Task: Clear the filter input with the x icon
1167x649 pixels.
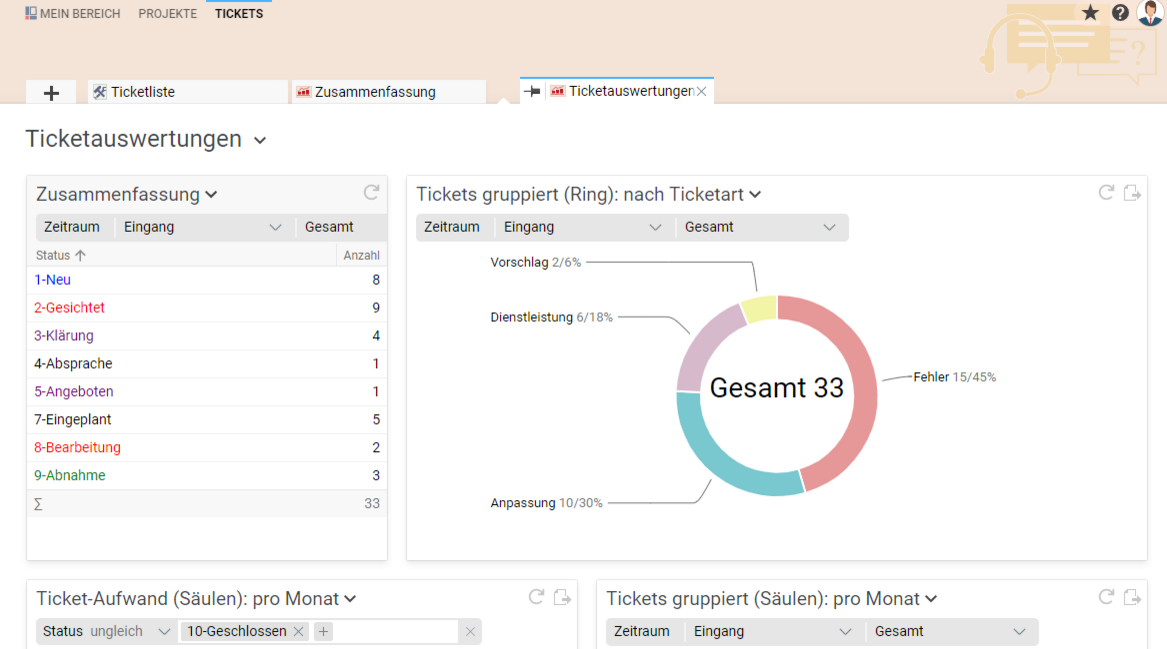Action: [470, 632]
